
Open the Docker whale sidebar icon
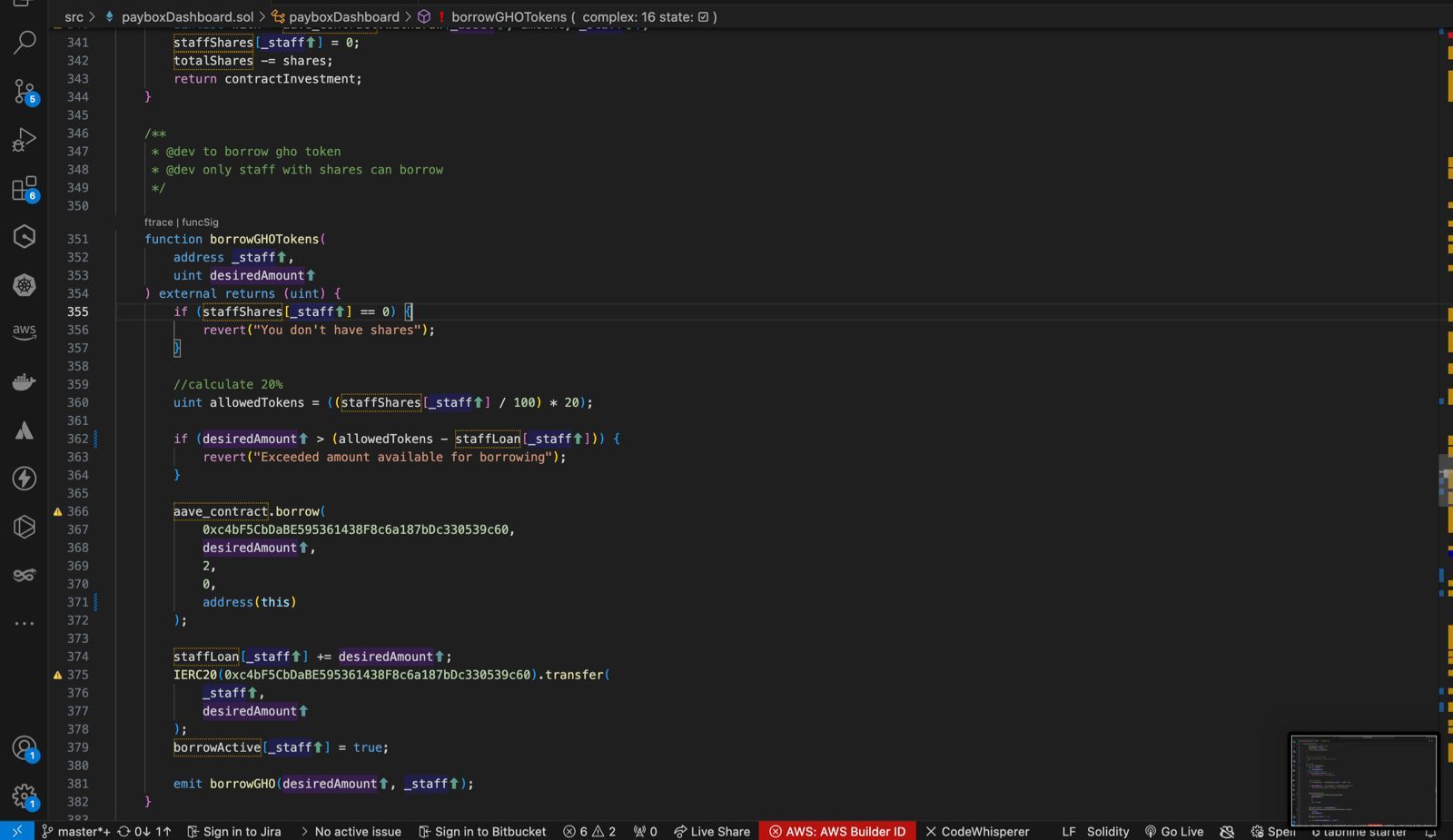[x=25, y=381]
